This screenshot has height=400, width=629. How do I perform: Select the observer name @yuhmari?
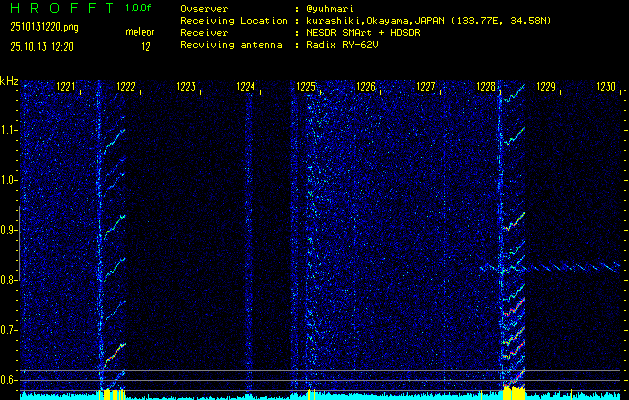pos(330,9)
